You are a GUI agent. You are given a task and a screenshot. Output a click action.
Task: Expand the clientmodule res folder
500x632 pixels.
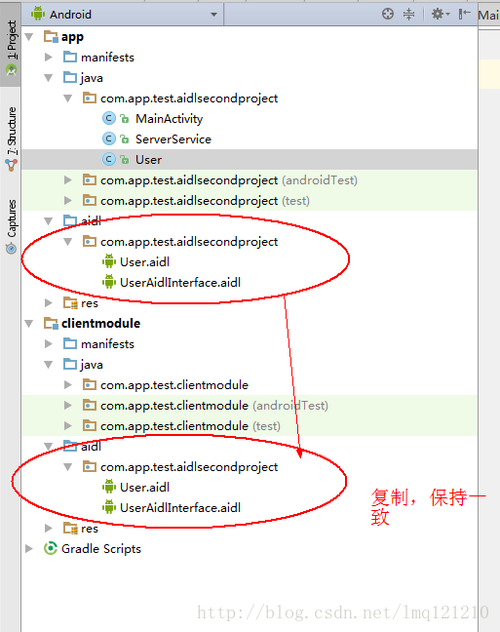(48, 528)
